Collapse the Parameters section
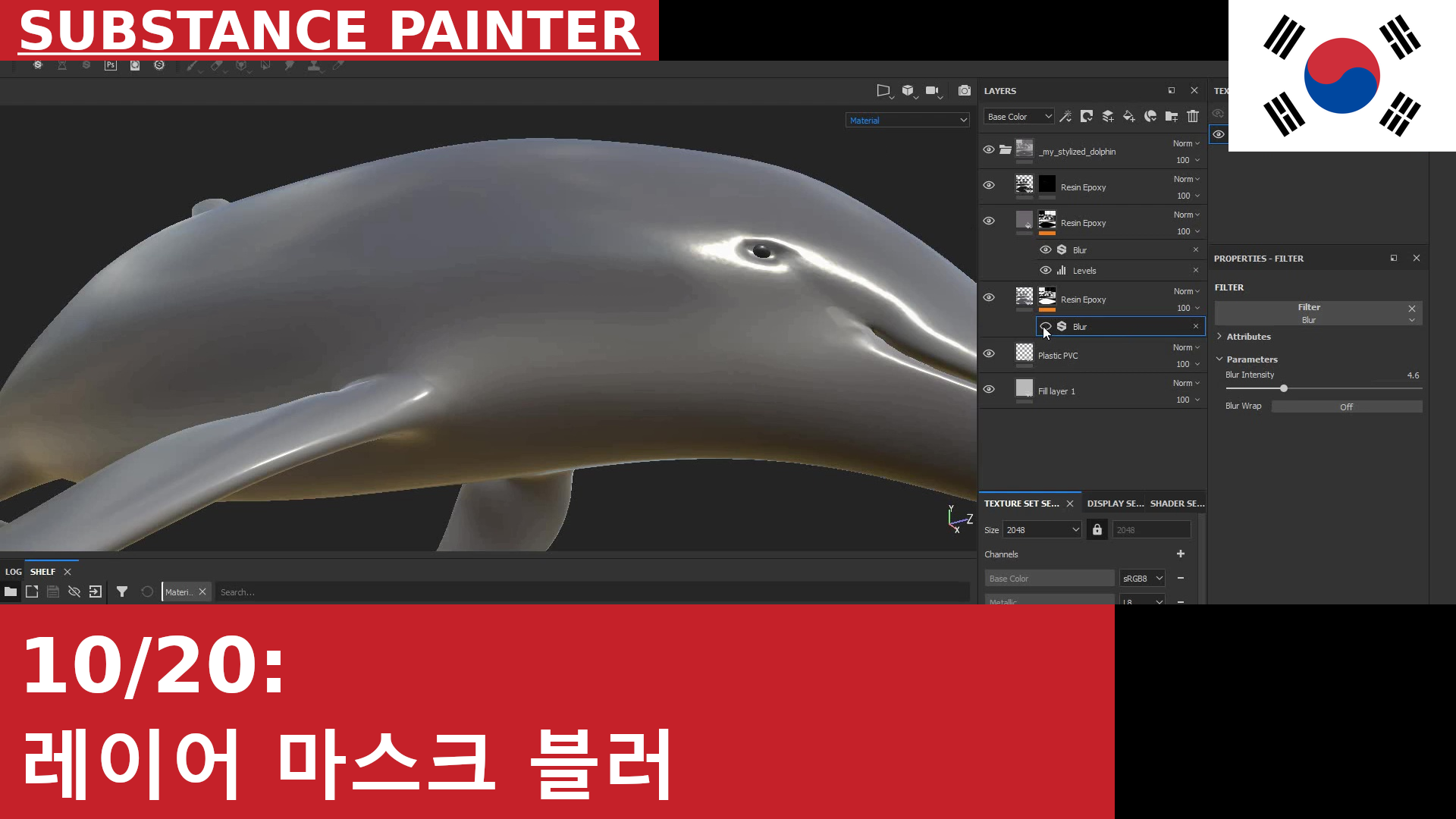 point(1250,359)
